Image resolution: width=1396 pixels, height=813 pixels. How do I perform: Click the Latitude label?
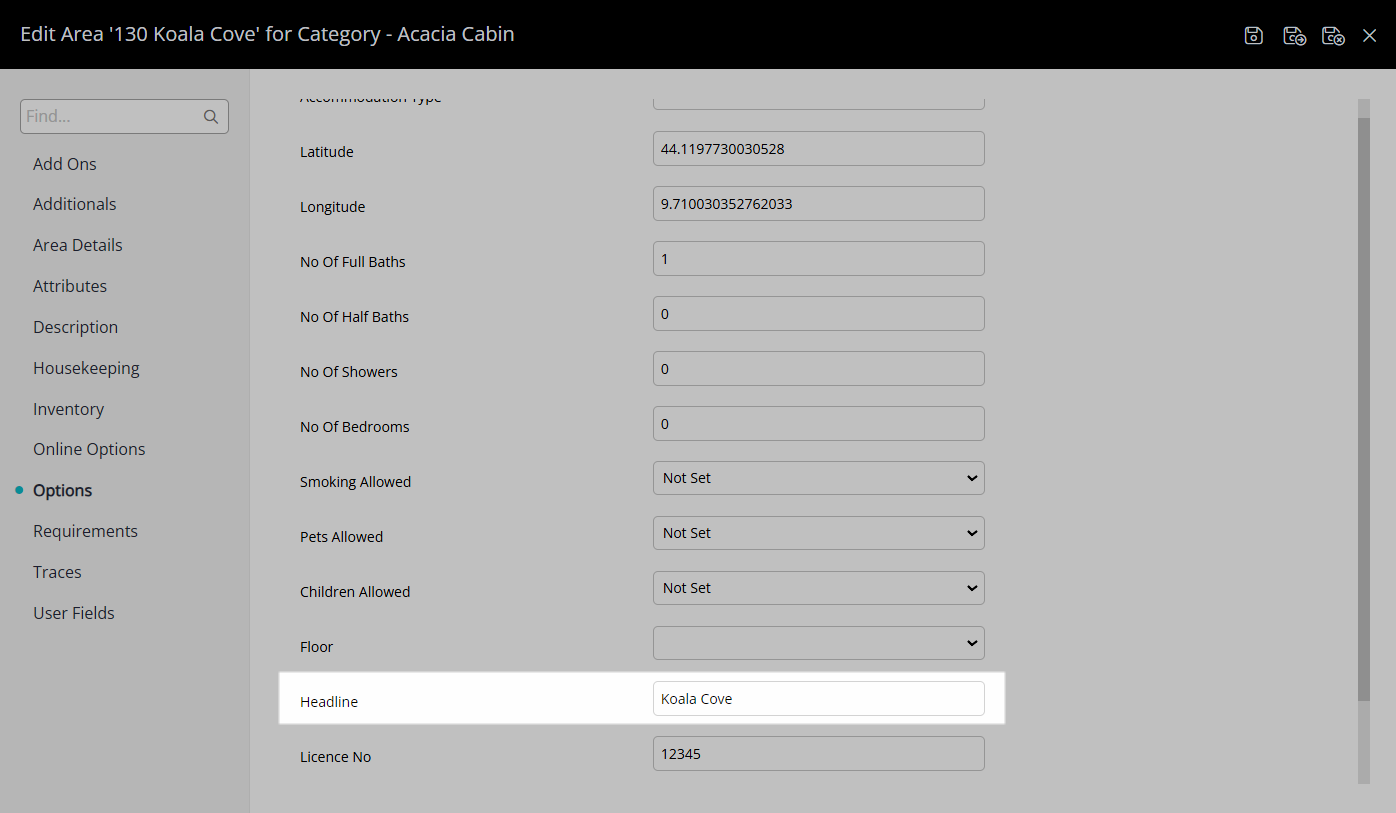[x=327, y=152]
